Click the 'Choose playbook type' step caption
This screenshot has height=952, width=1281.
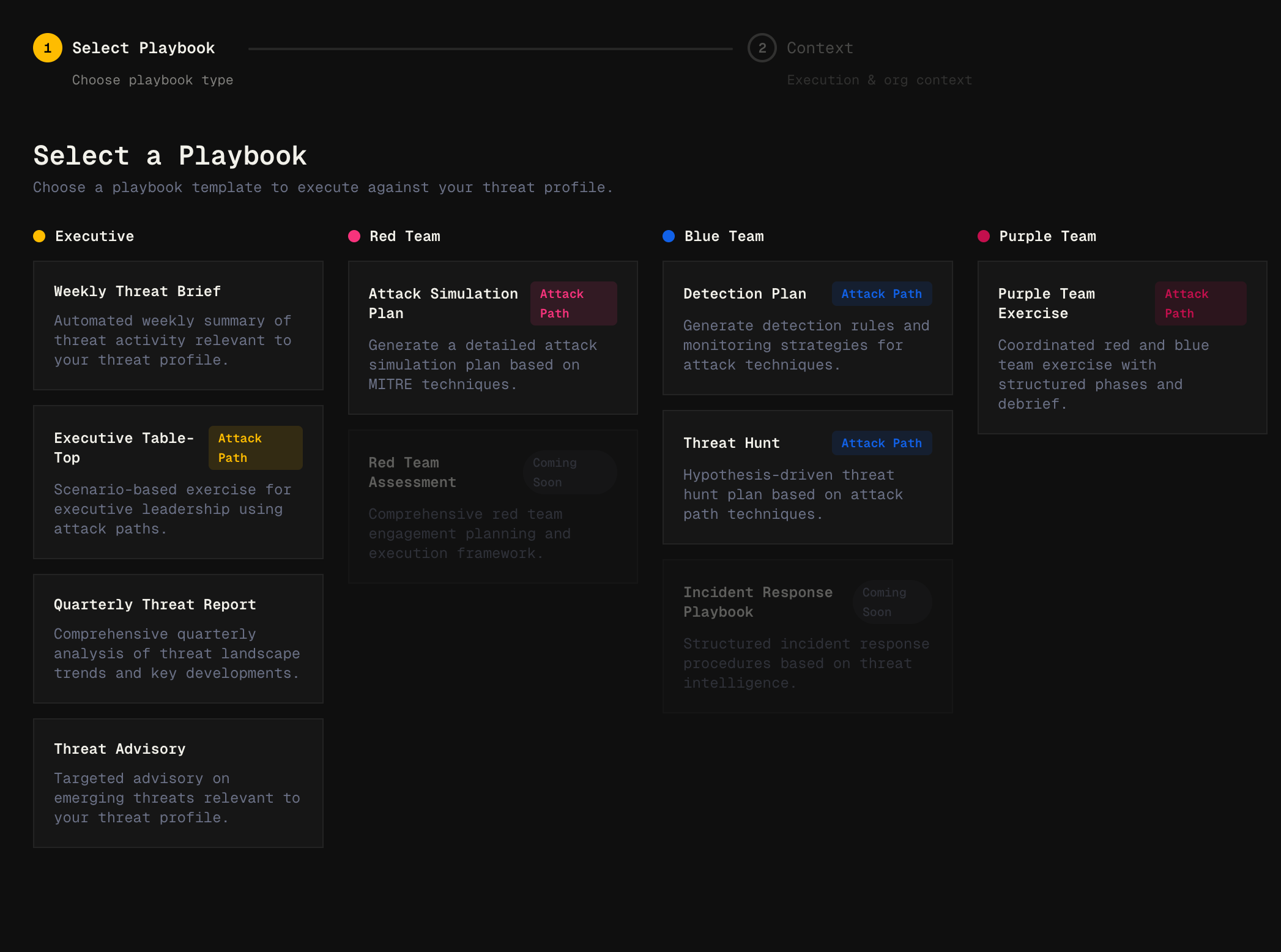coord(153,80)
